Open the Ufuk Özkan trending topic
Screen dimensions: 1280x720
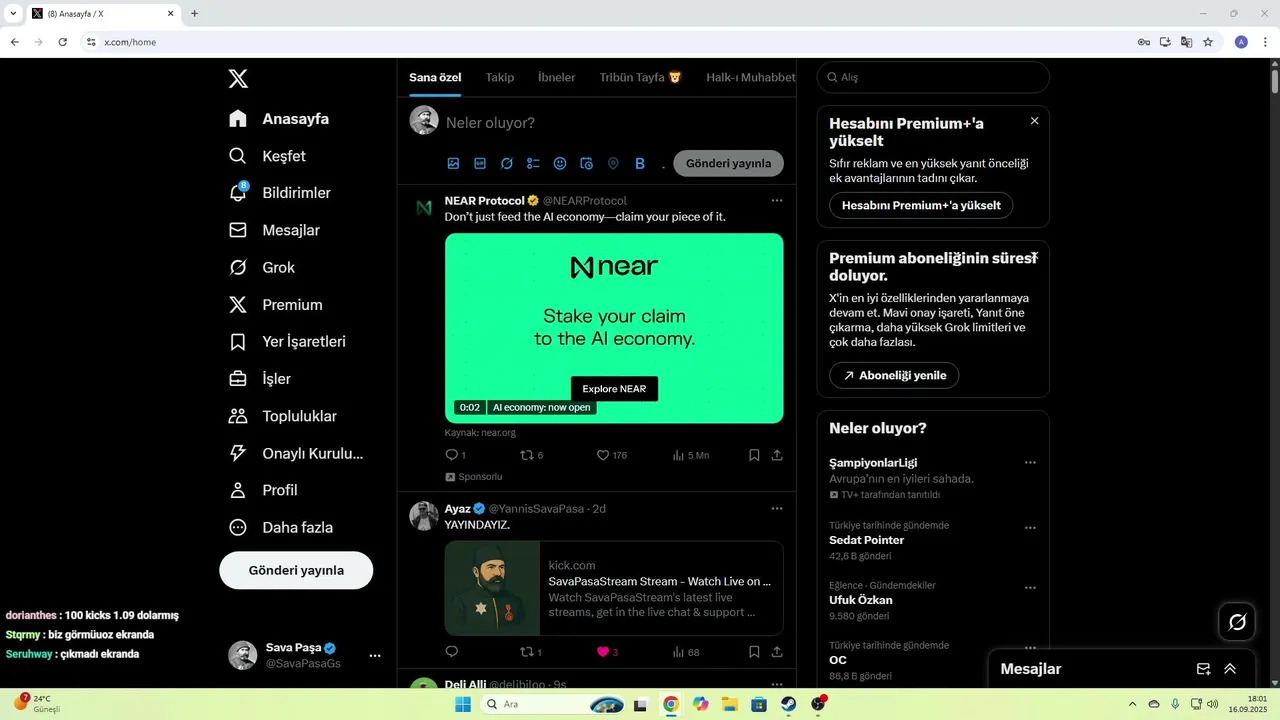pos(861,600)
